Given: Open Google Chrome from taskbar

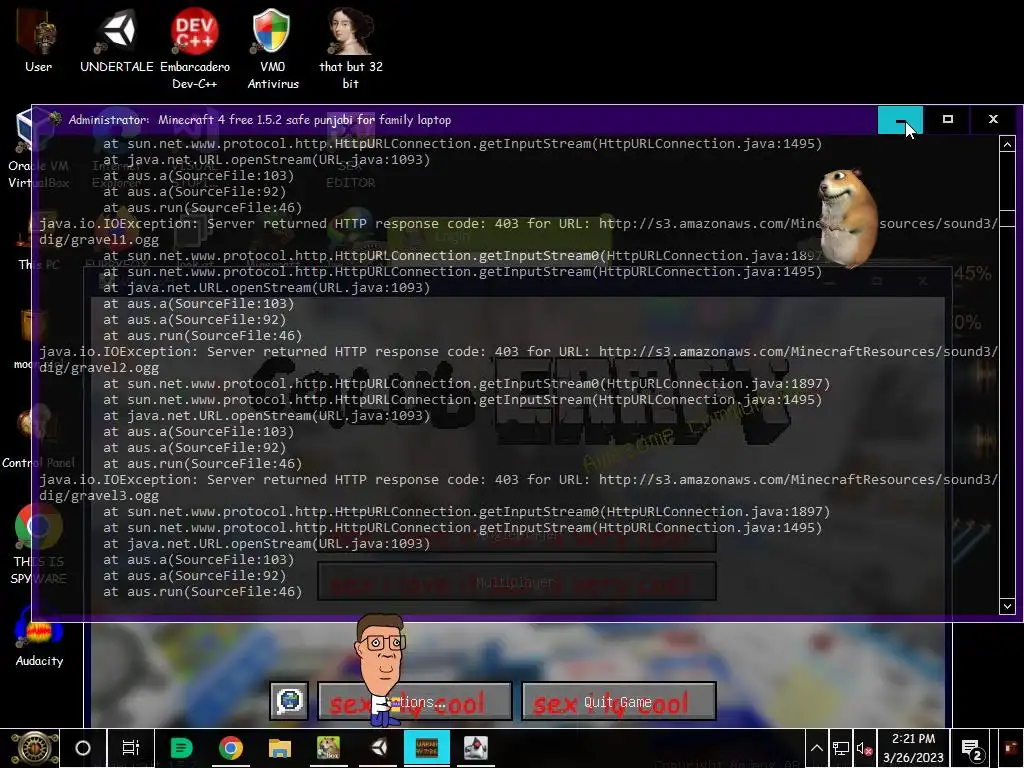Looking at the screenshot, I should point(231,748).
